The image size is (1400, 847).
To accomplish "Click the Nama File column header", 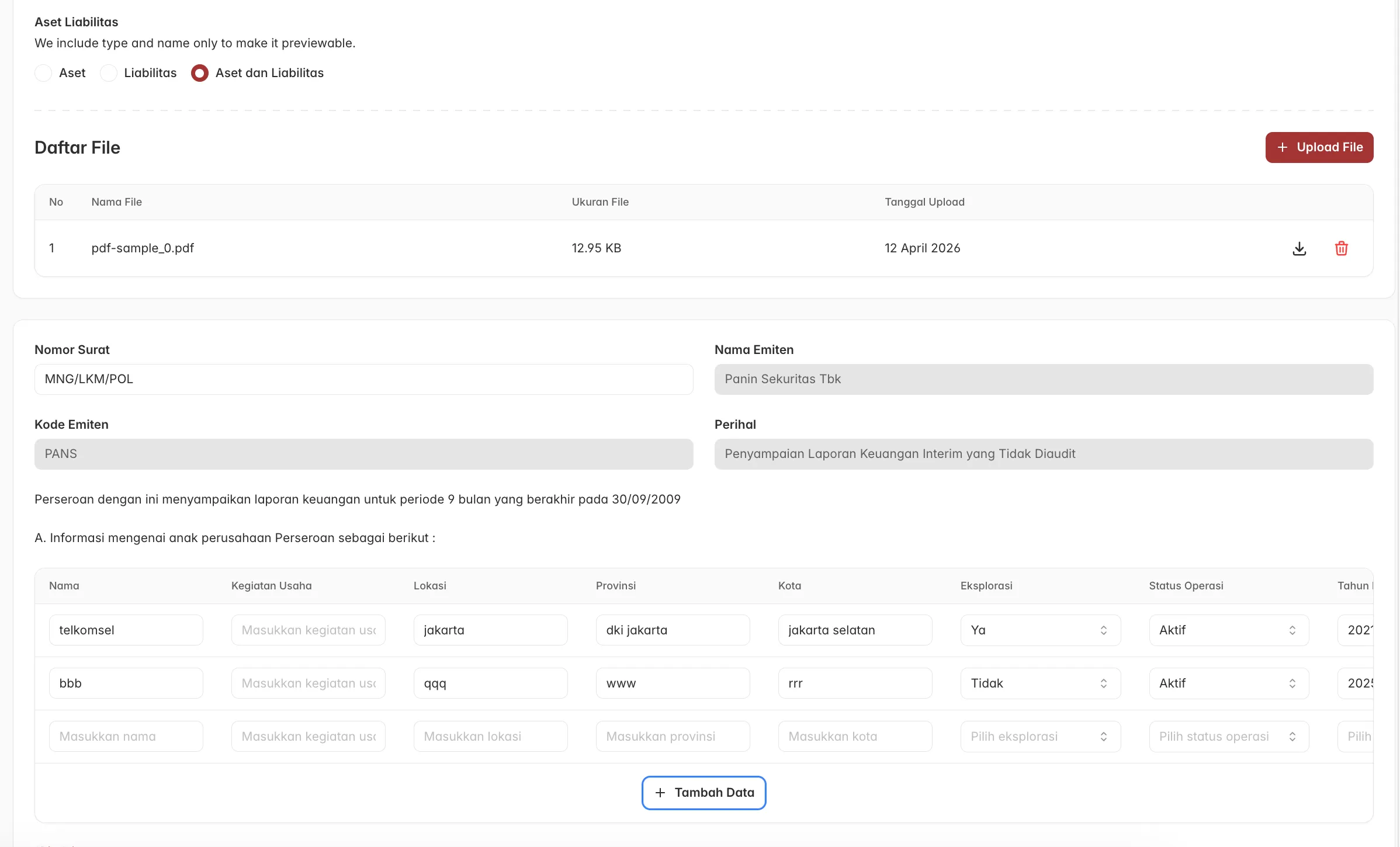I will tap(116, 202).
